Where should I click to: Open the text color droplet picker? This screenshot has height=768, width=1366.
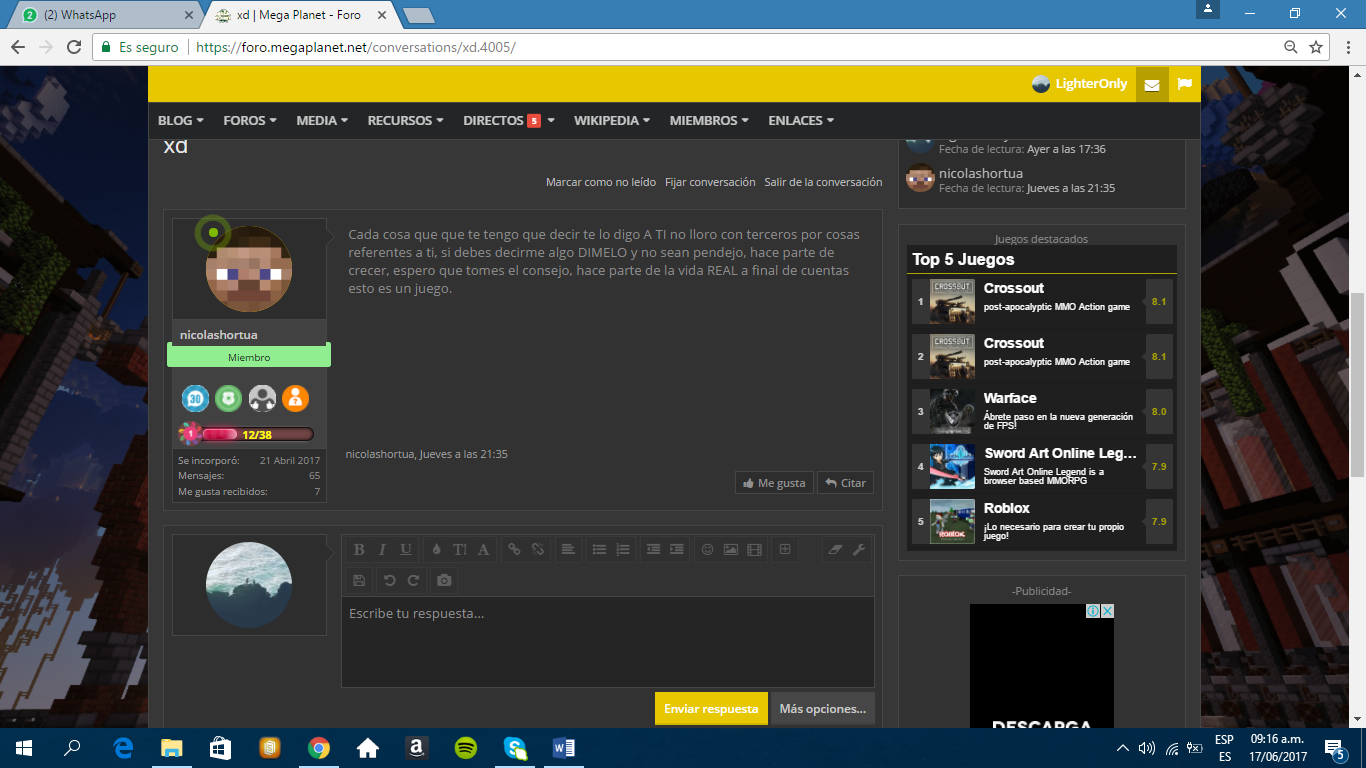click(x=436, y=549)
